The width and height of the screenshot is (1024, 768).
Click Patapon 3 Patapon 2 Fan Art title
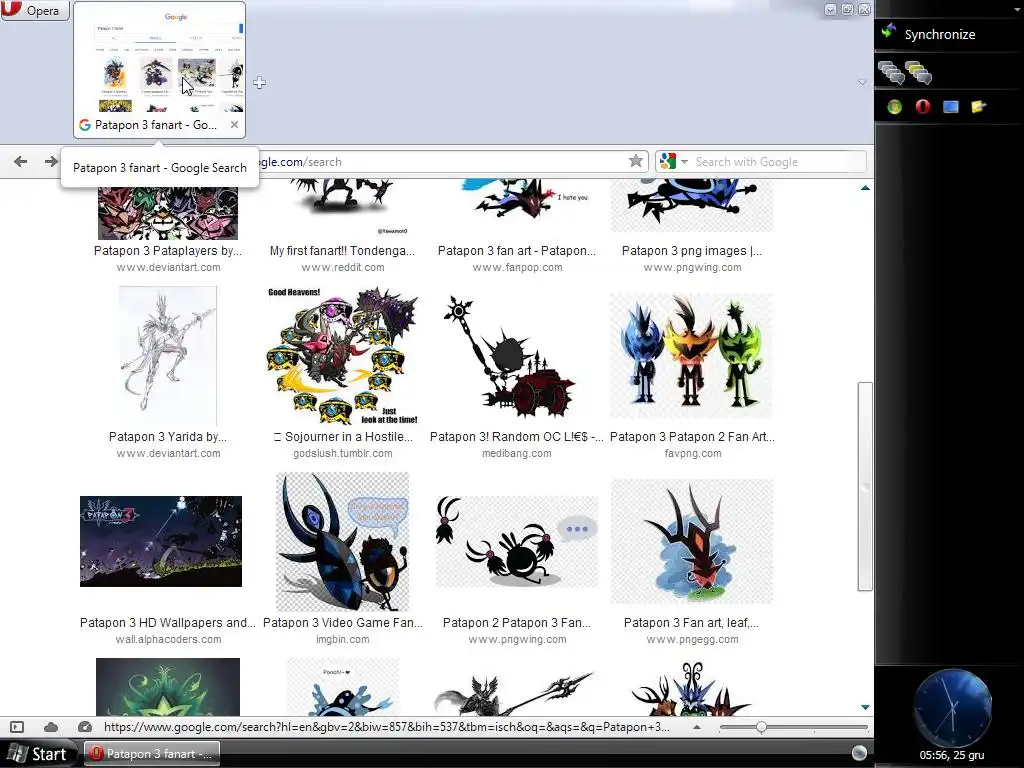pyautogui.click(x=692, y=437)
